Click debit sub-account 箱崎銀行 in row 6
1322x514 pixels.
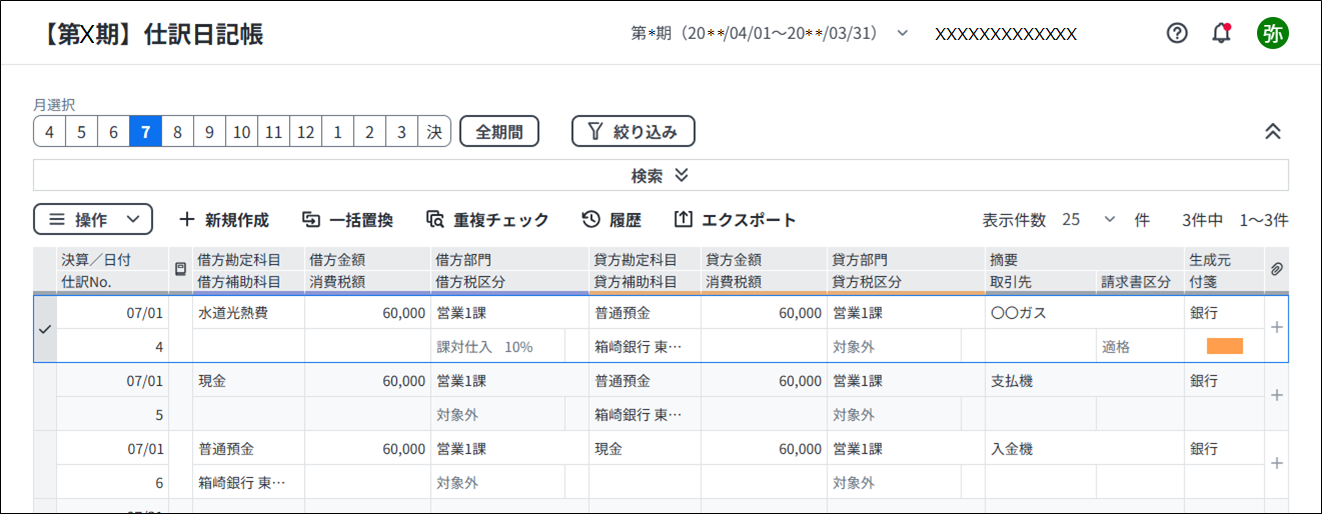[248, 483]
